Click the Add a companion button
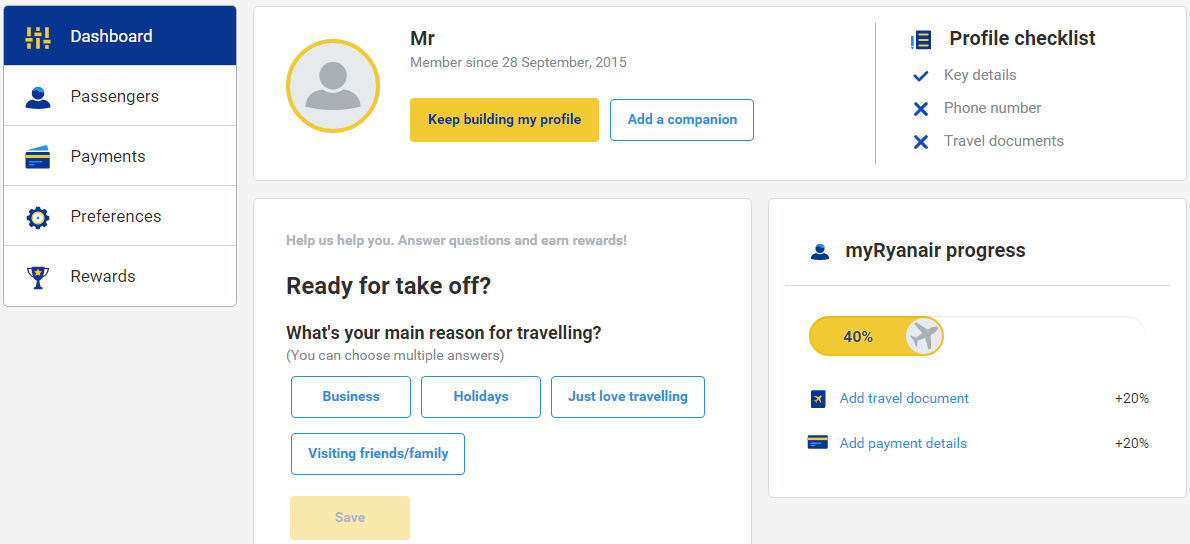The image size is (1190, 544). point(682,120)
